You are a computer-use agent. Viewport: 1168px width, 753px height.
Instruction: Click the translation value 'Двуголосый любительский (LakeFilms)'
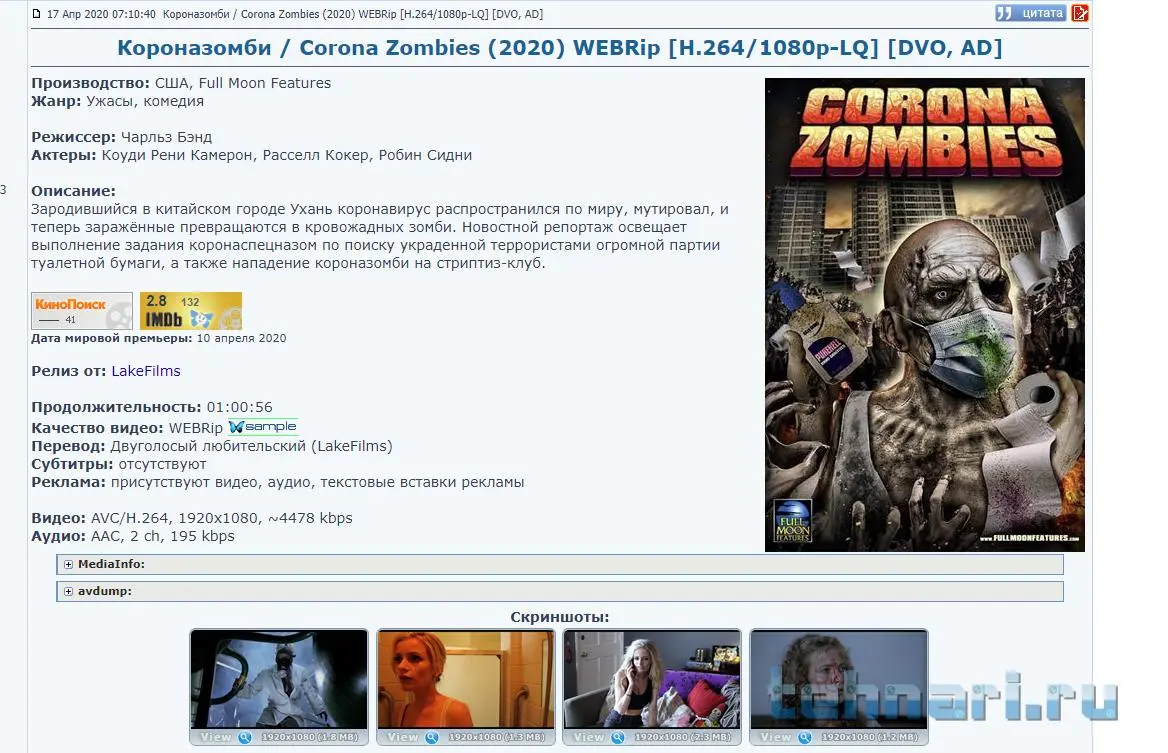click(x=251, y=446)
